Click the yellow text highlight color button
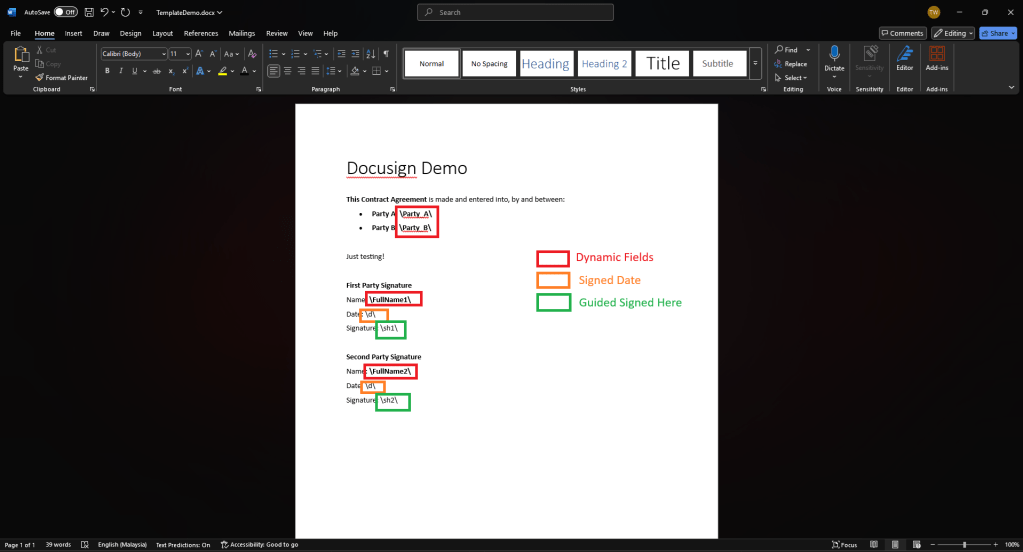This screenshot has height=552, width=1023. [222, 71]
